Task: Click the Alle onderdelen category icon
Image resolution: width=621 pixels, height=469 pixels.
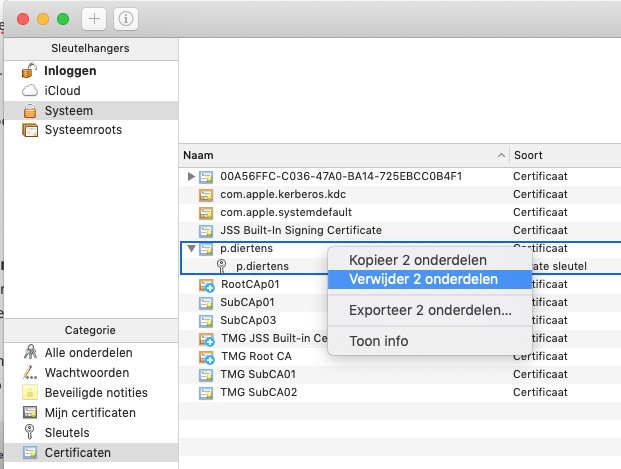Action: [30, 353]
